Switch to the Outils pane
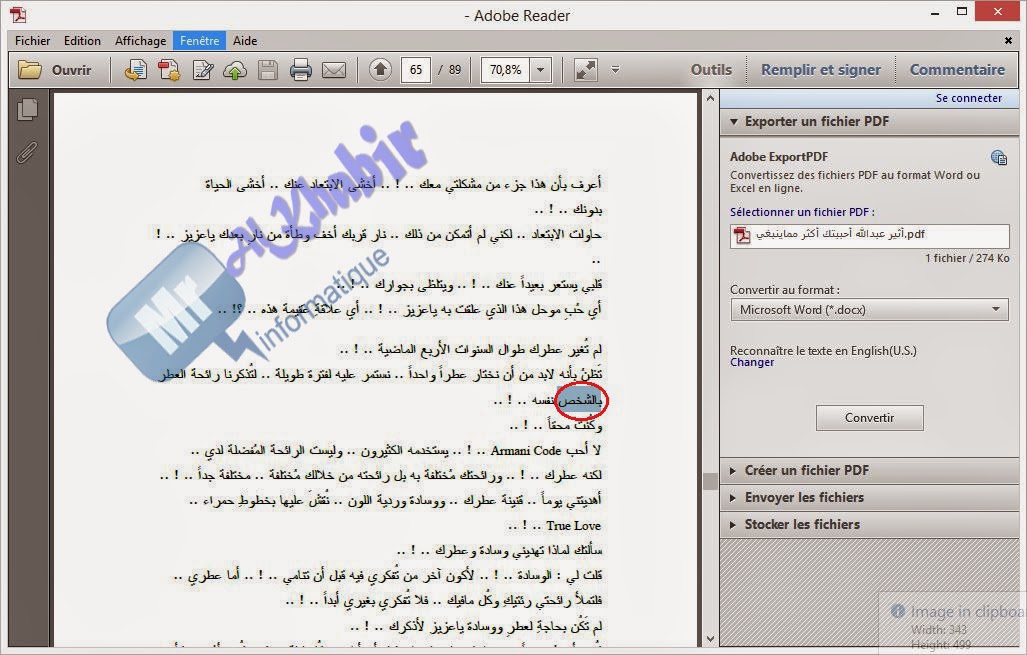 point(711,69)
